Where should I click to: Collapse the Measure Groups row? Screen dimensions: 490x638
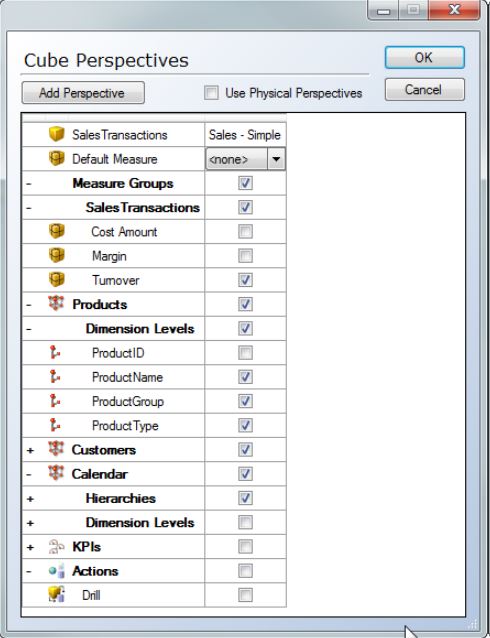[29, 184]
